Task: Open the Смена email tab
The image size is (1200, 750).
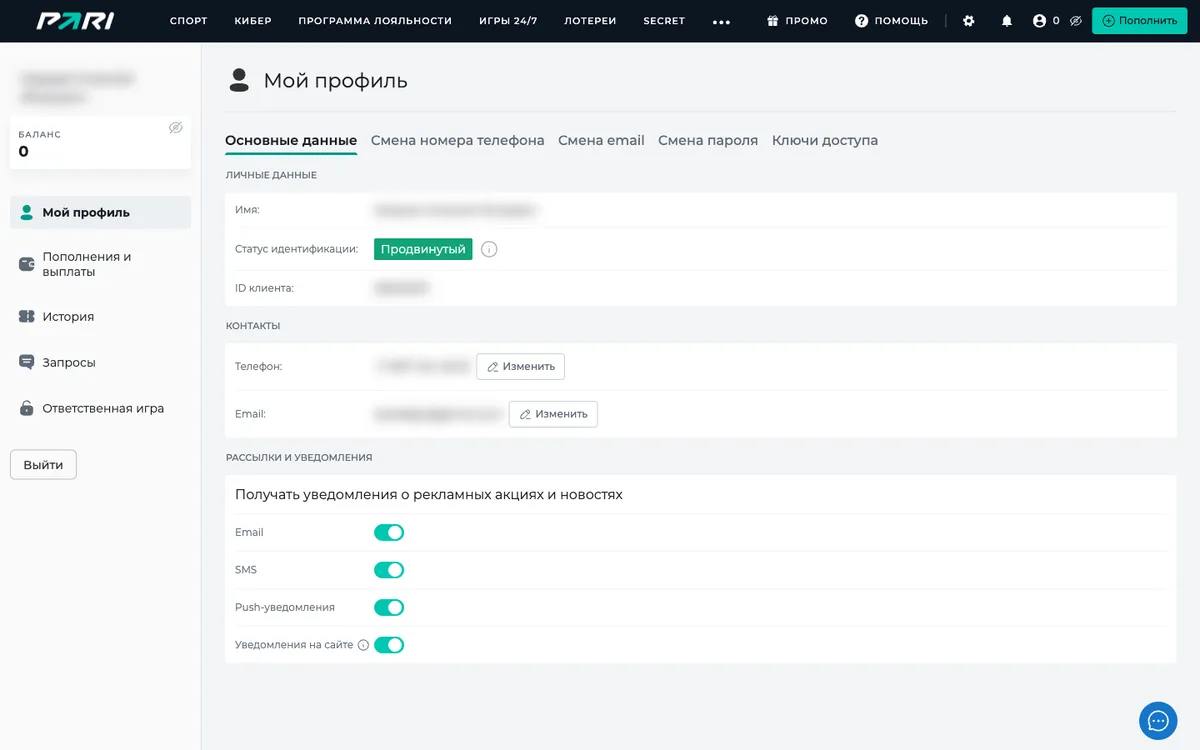Action: point(601,141)
